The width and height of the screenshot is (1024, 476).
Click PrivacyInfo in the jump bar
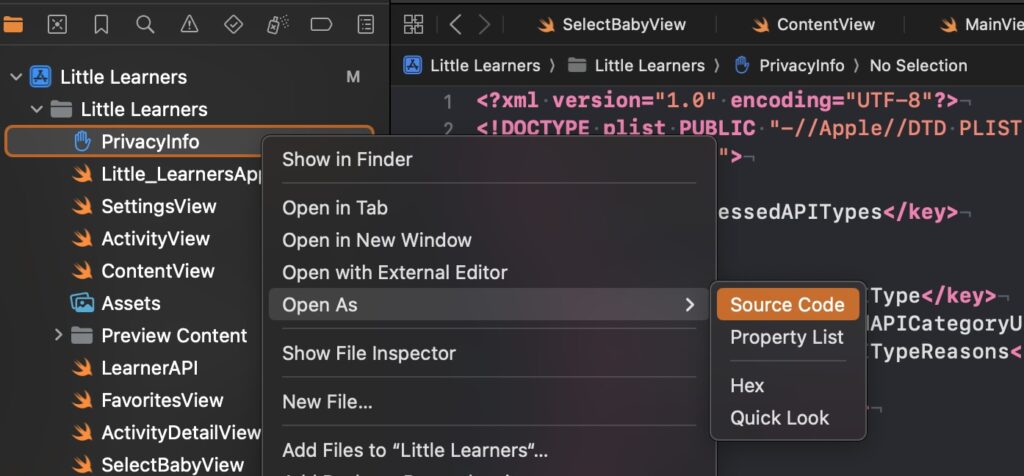pyautogui.click(x=789, y=65)
